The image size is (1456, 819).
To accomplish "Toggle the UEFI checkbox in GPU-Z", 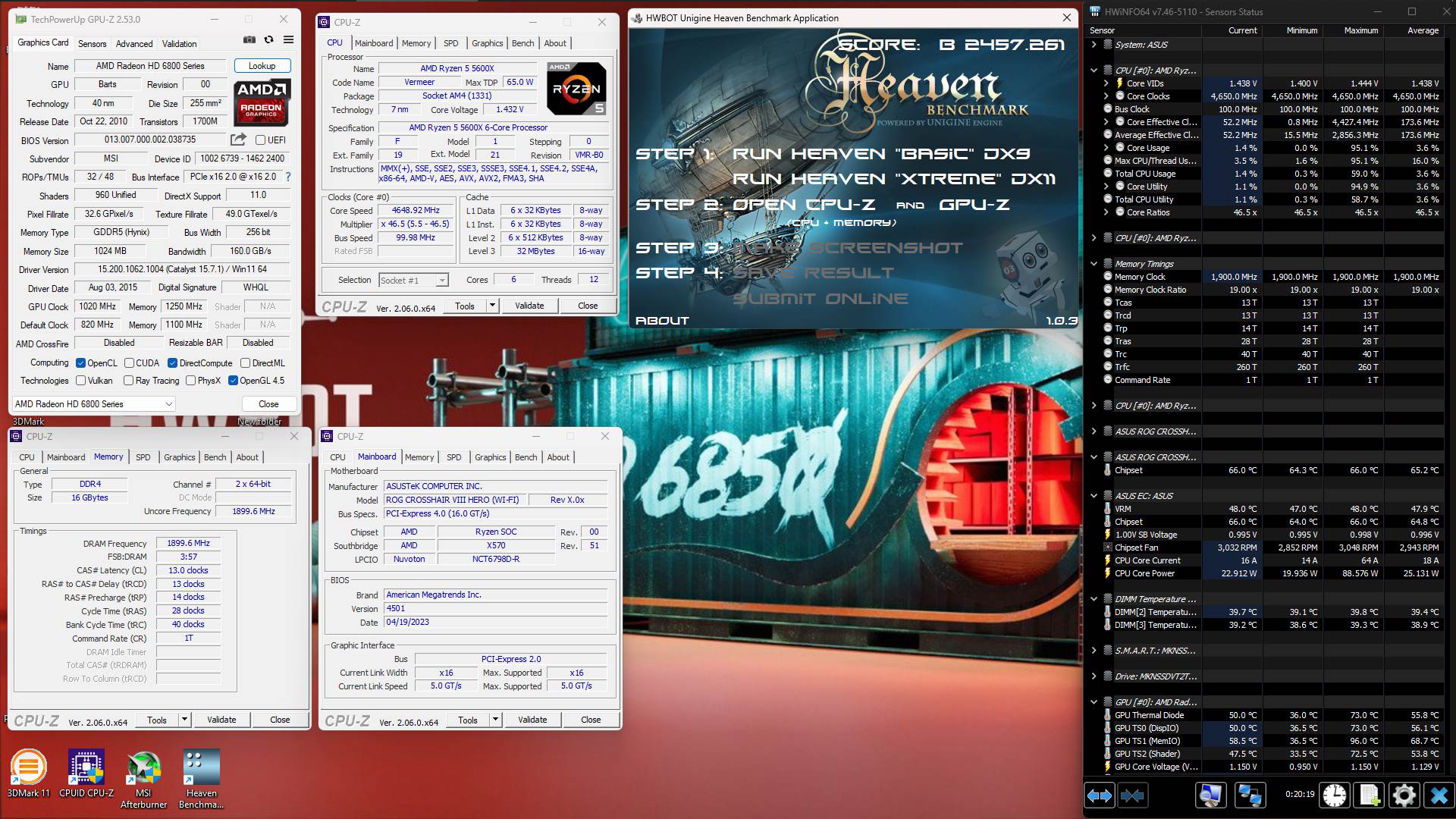I will tap(261, 140).
